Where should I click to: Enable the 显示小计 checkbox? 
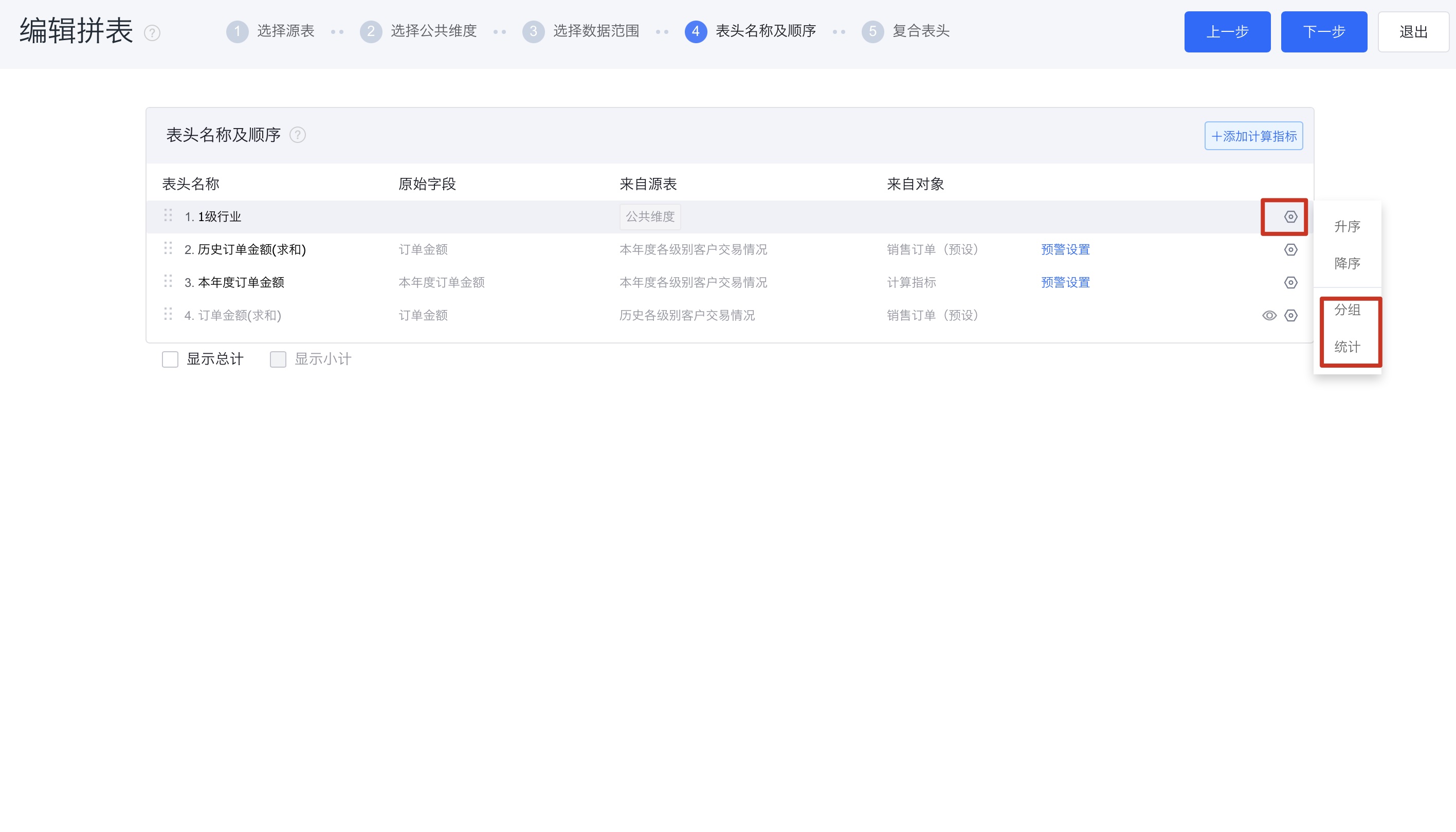click(278, 359)
